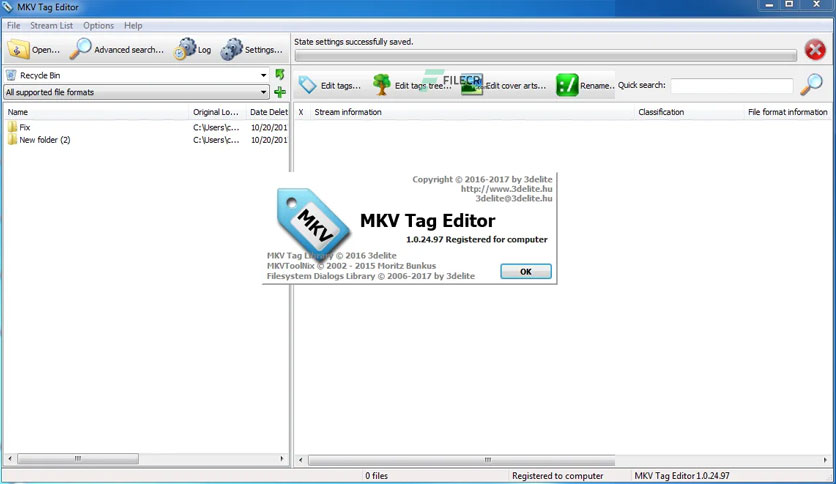Image resolution: width=836 pixels, height=484 pixels.
Task: Click the progress bar under status
Action: (x=545, y=55)
